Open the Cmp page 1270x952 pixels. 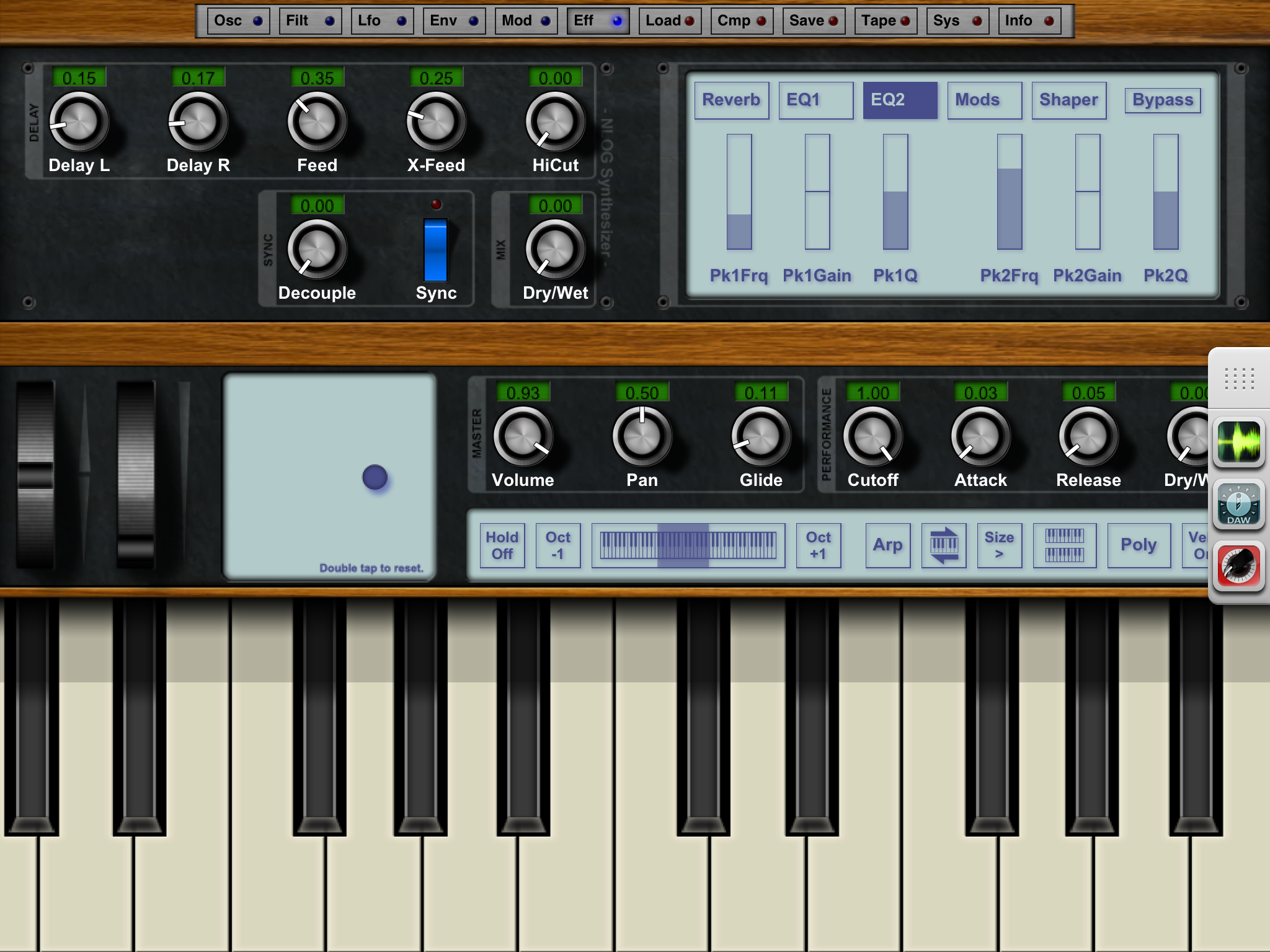pyautogui.click(x=742, y=21)
